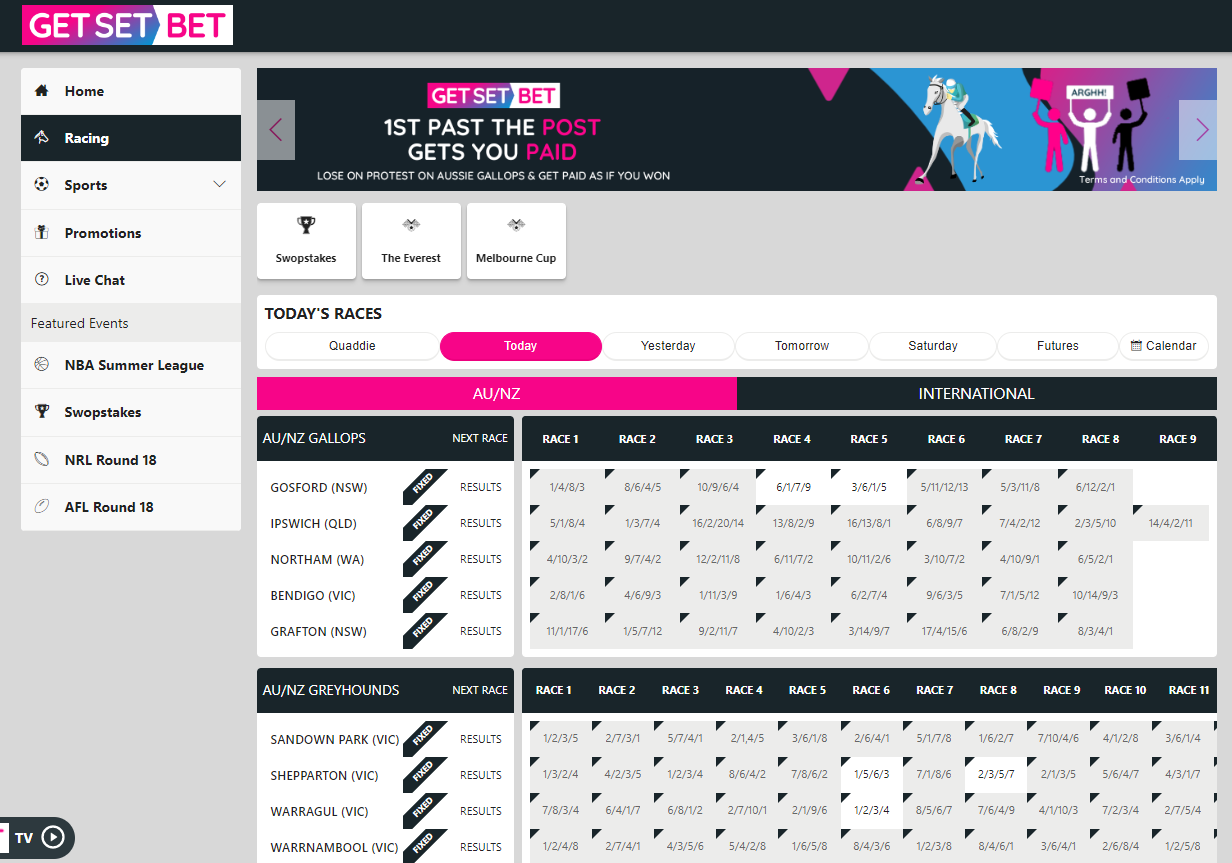This screenshot has height=863, width=1232.
Task: Open Racing from the sidebar
Action: pos(131,138)
